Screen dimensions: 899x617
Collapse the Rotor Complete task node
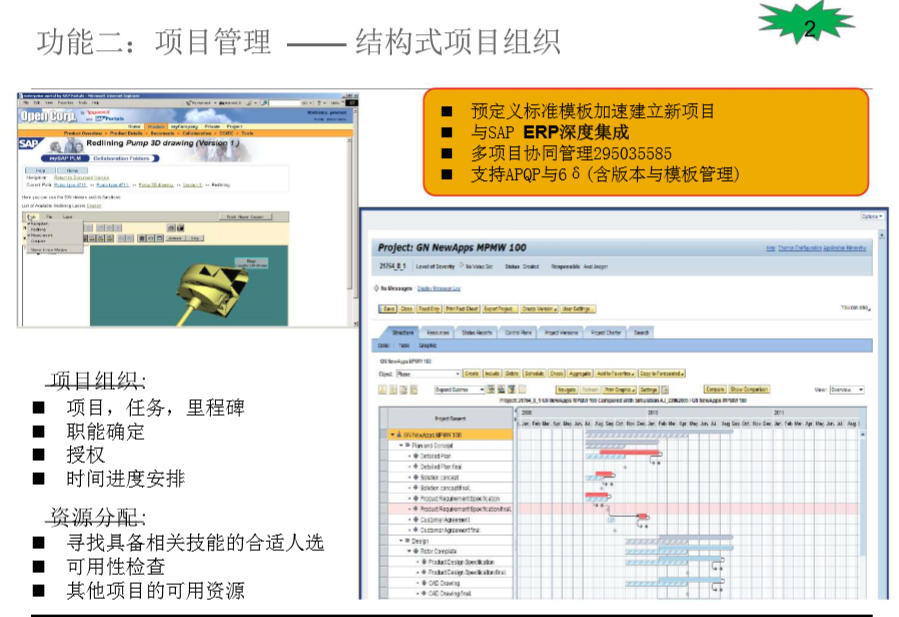point(409,551)
